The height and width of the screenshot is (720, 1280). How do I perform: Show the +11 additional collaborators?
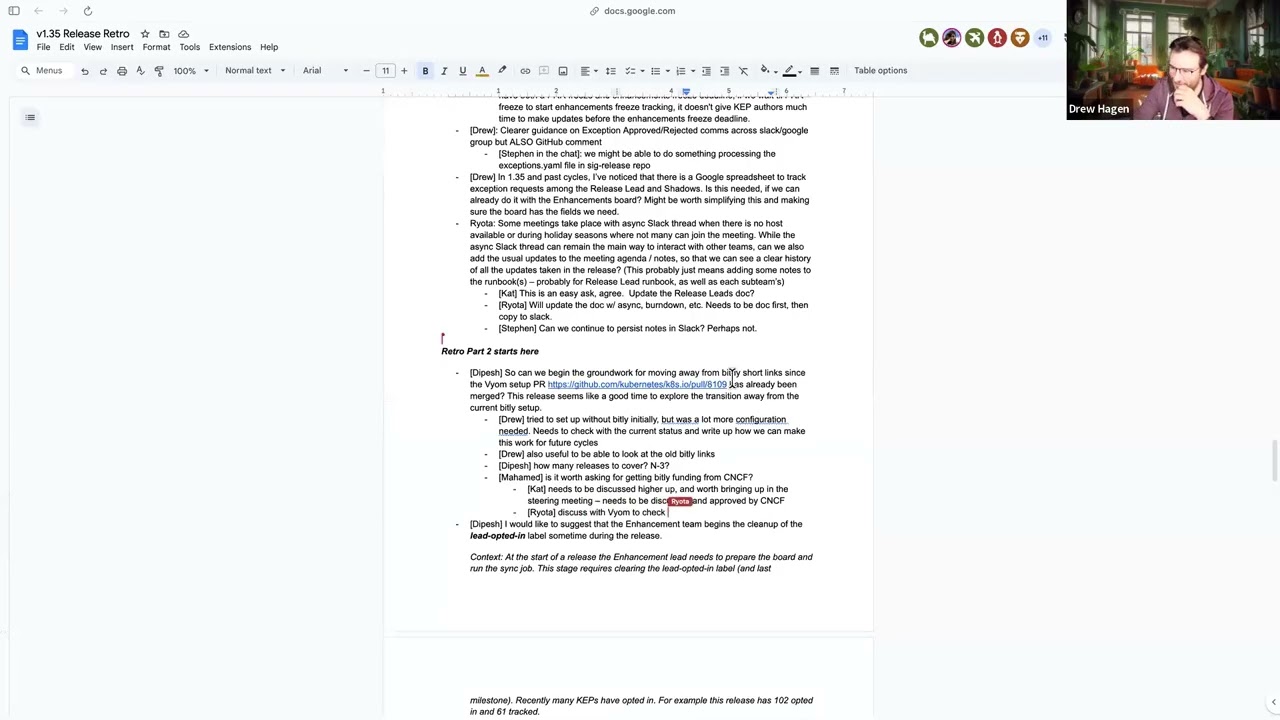coord(1042,38)
